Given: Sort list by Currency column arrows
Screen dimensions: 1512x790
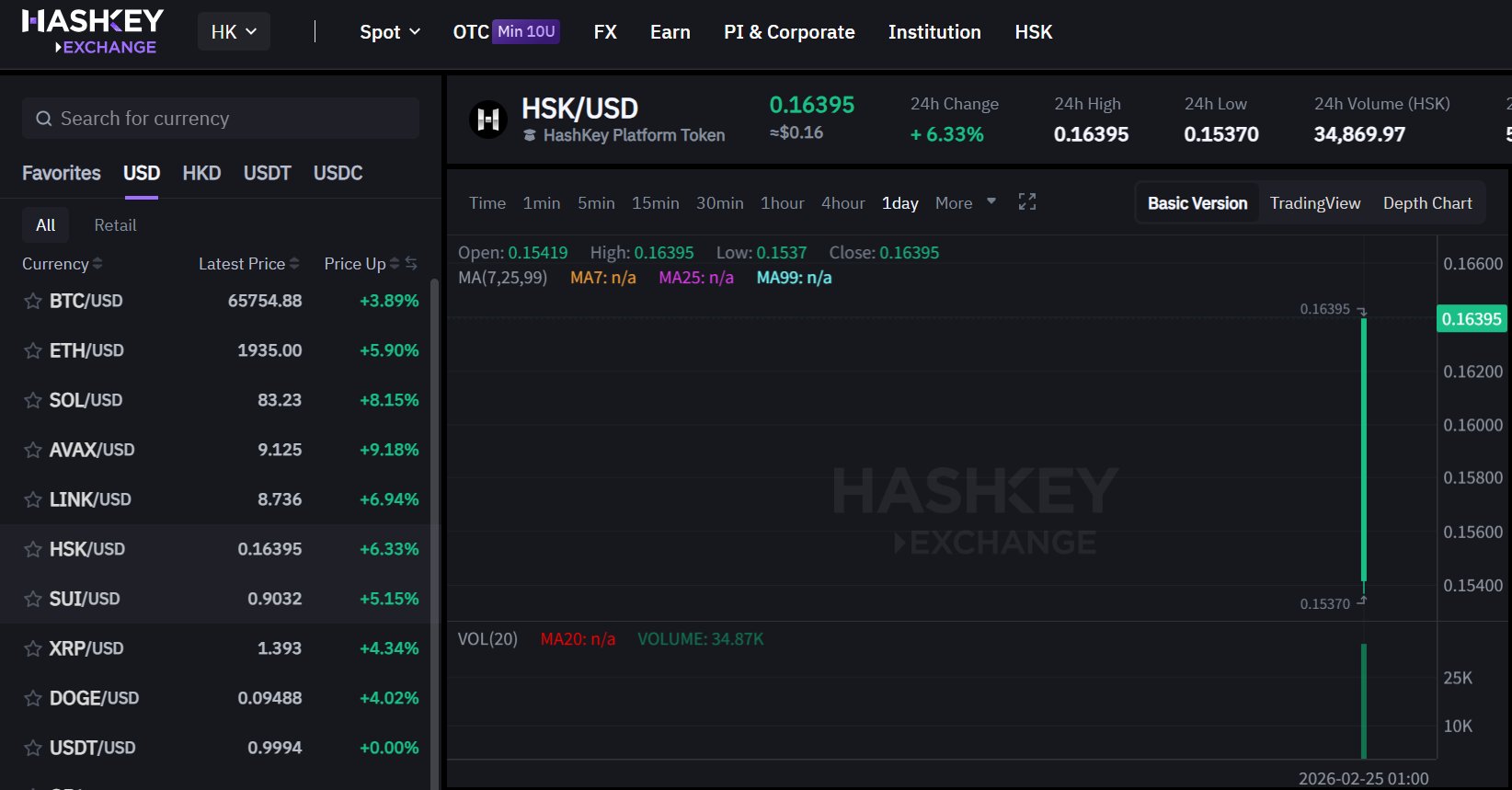Looking at the screenshot, I should click(97, 264).
